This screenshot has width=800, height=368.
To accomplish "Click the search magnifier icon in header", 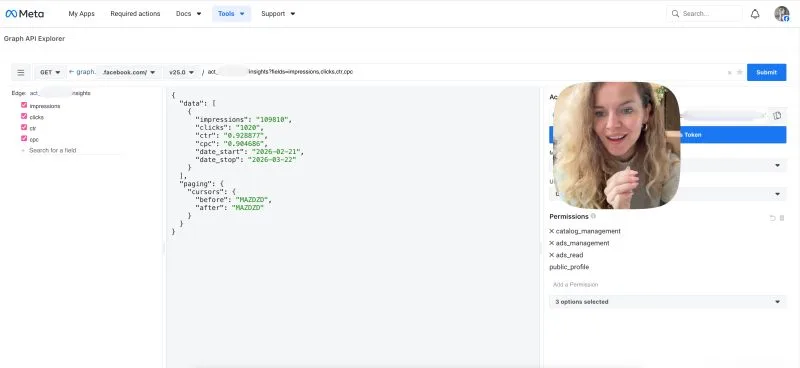I will pyautogui.click(x=676, y=14).
